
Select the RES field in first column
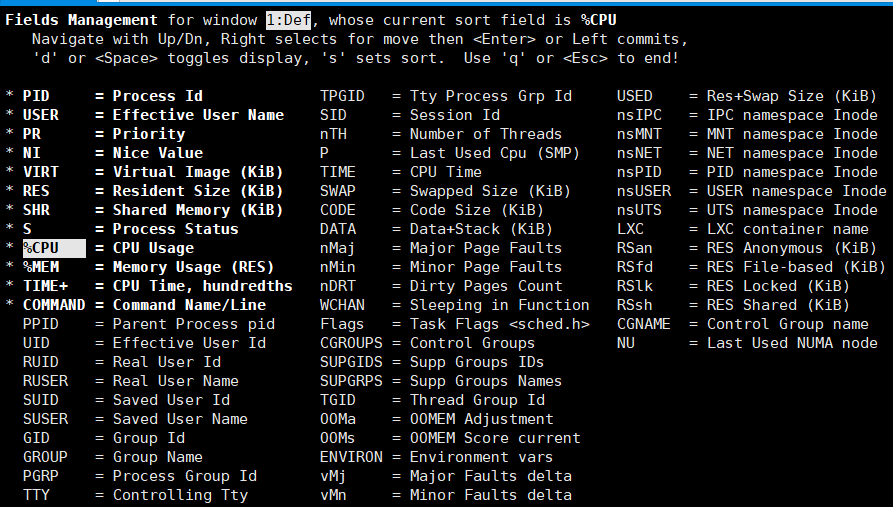[x=36, y=191]
